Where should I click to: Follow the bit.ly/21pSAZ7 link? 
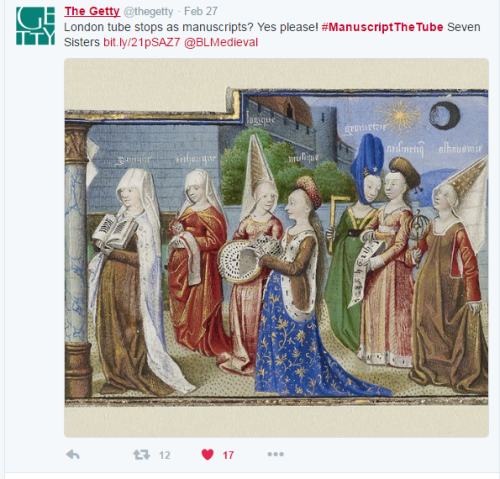[x=142, y=42]
